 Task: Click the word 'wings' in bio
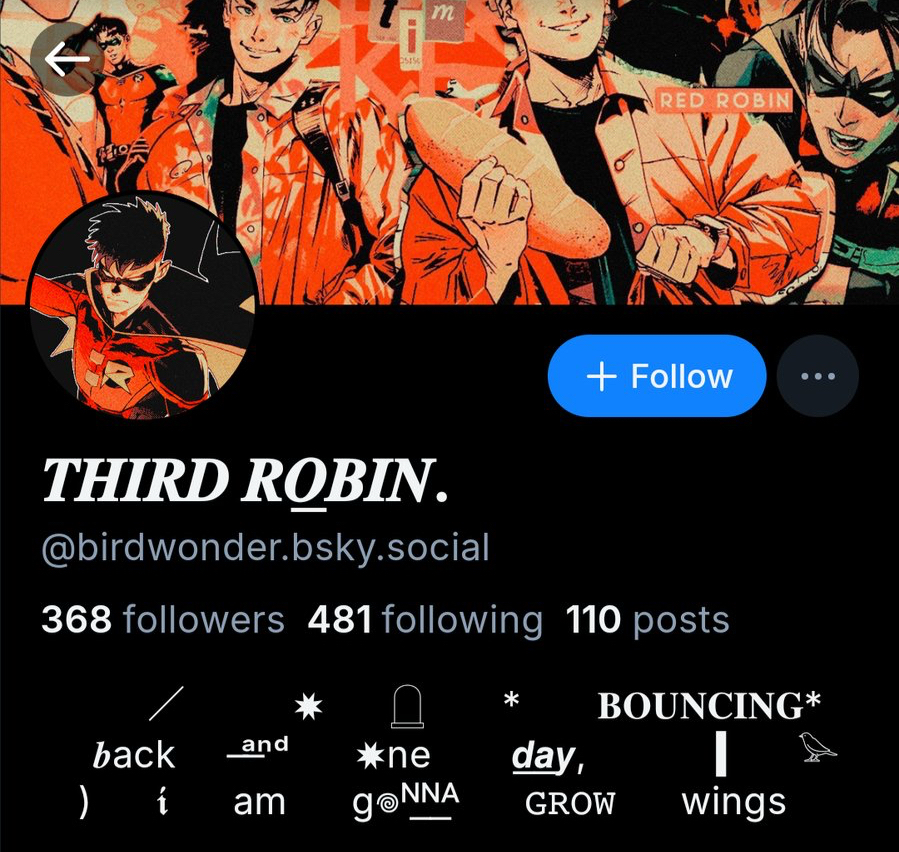tap(734, 803)
